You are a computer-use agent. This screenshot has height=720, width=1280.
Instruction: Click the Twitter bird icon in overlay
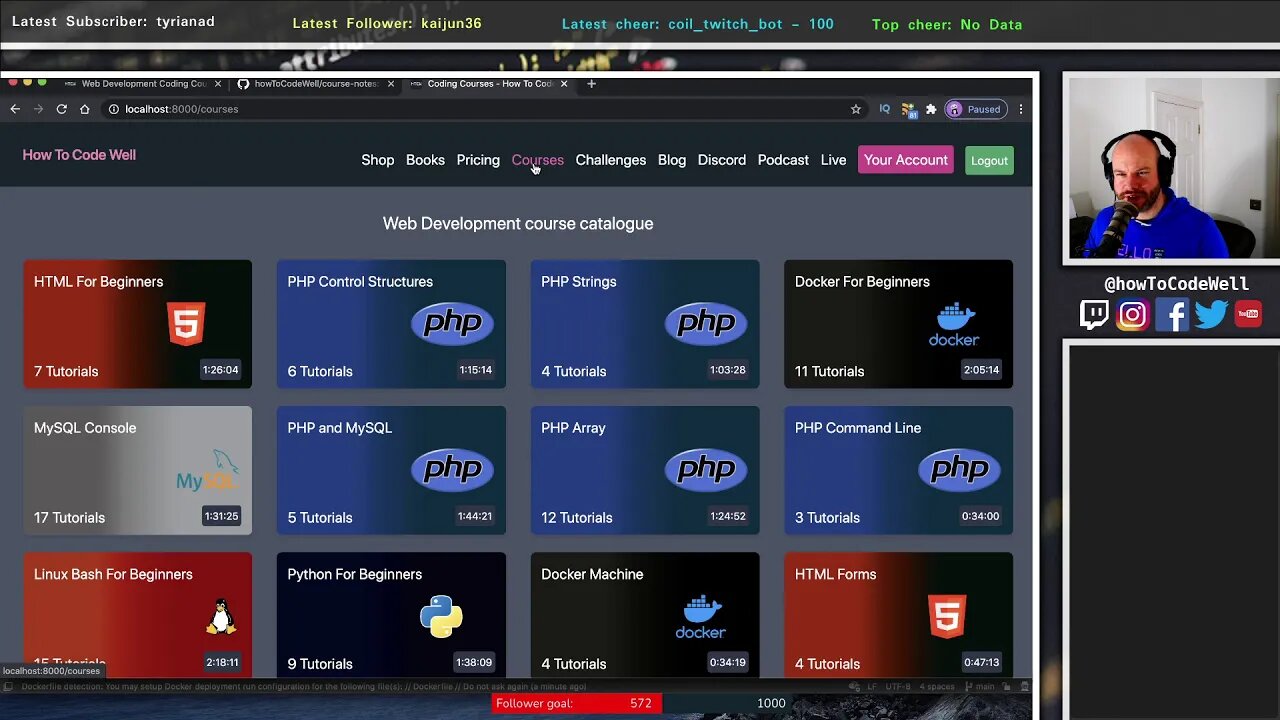tap(1210, 315)
